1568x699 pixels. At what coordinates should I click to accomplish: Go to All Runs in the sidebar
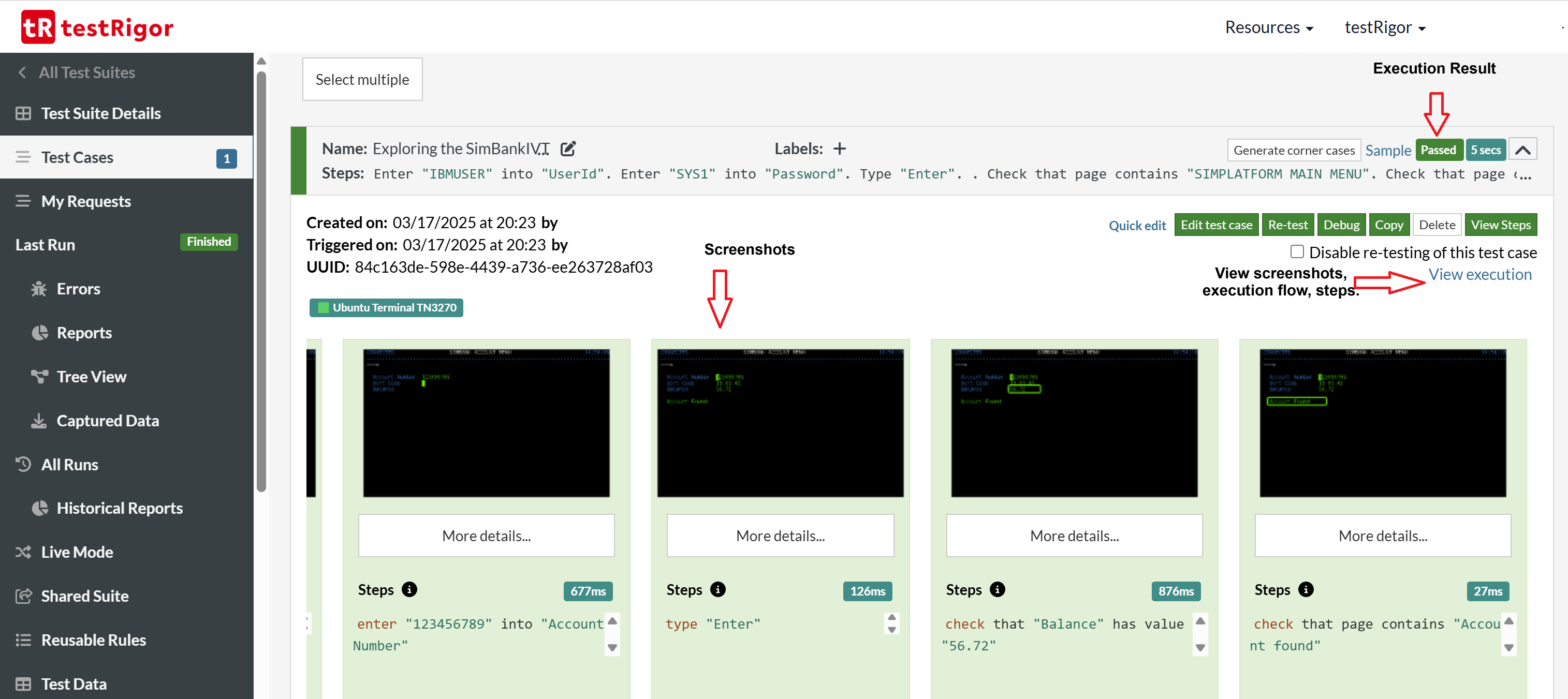[x=69, y=464]
